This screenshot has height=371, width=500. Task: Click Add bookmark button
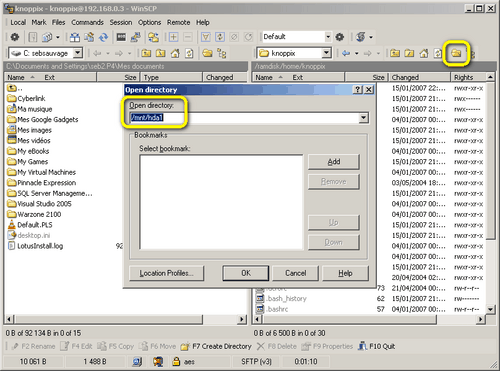334,162
